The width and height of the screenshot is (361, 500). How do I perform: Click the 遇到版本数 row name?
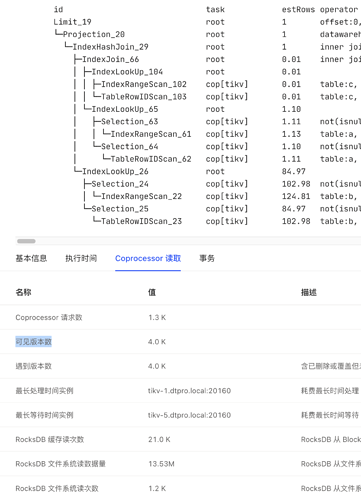pyautogui.click(x=34, y=366)
